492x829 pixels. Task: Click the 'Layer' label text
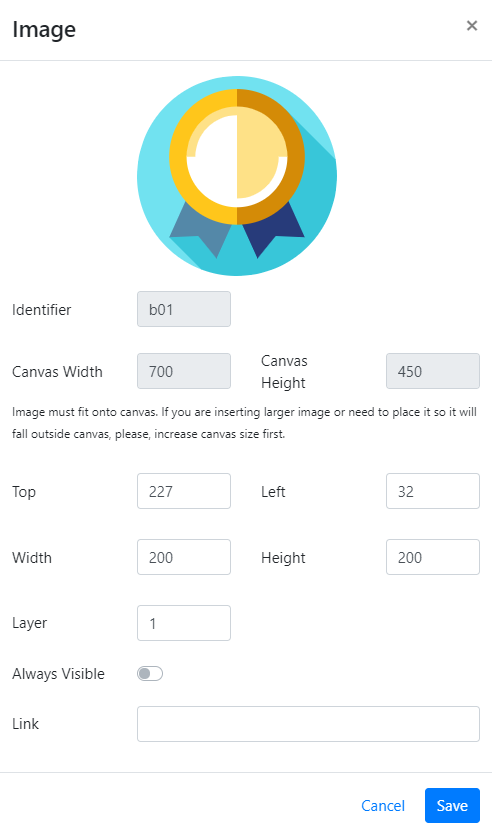tap(30, 623)
